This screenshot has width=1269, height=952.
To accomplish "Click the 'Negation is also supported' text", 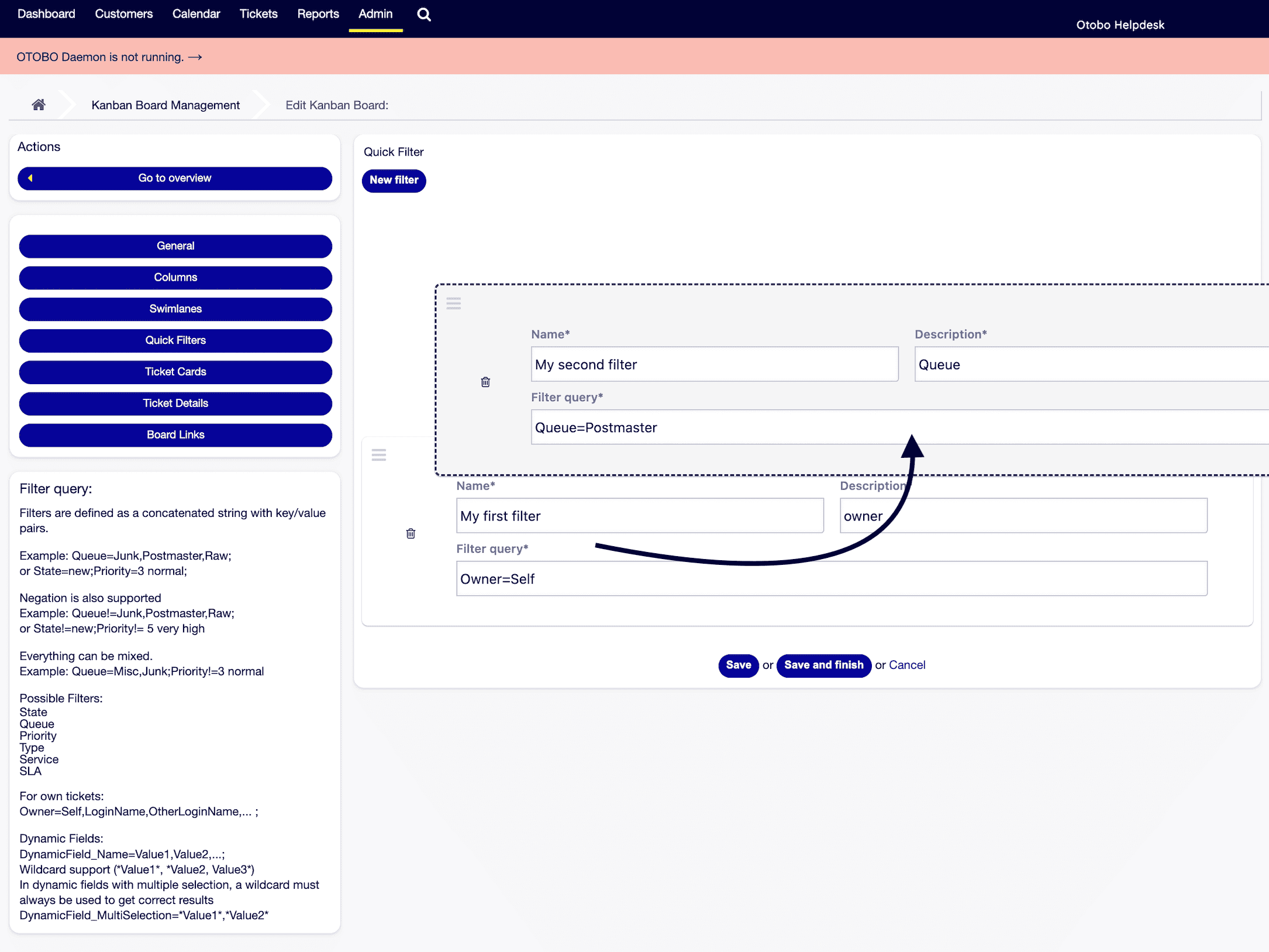I will click(x=90, y=598).
